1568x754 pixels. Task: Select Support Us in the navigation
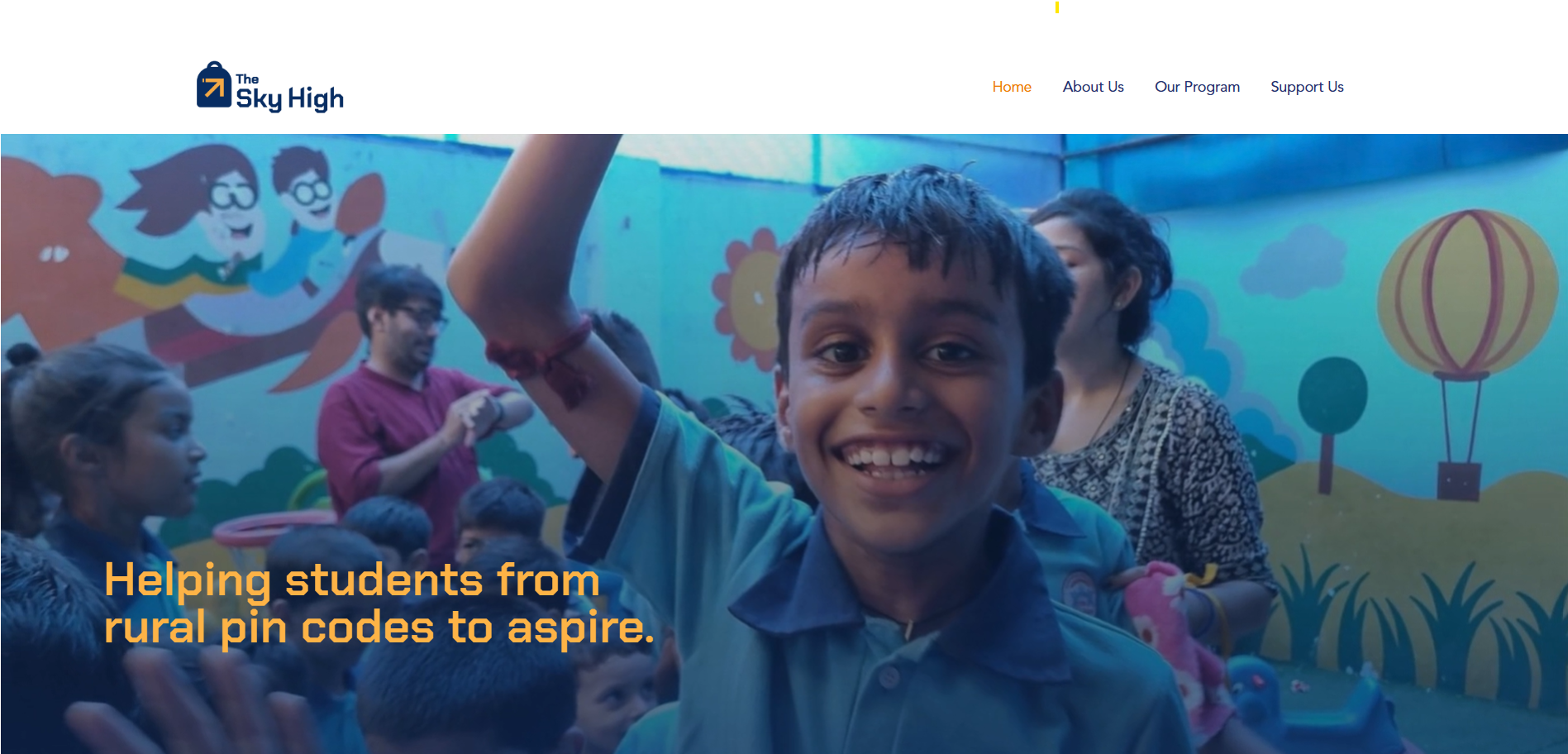coord(1307,87)
